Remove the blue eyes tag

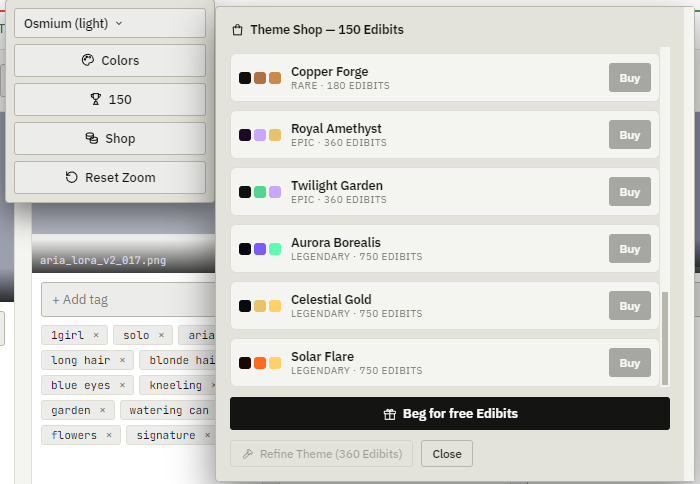coord(122,385)
